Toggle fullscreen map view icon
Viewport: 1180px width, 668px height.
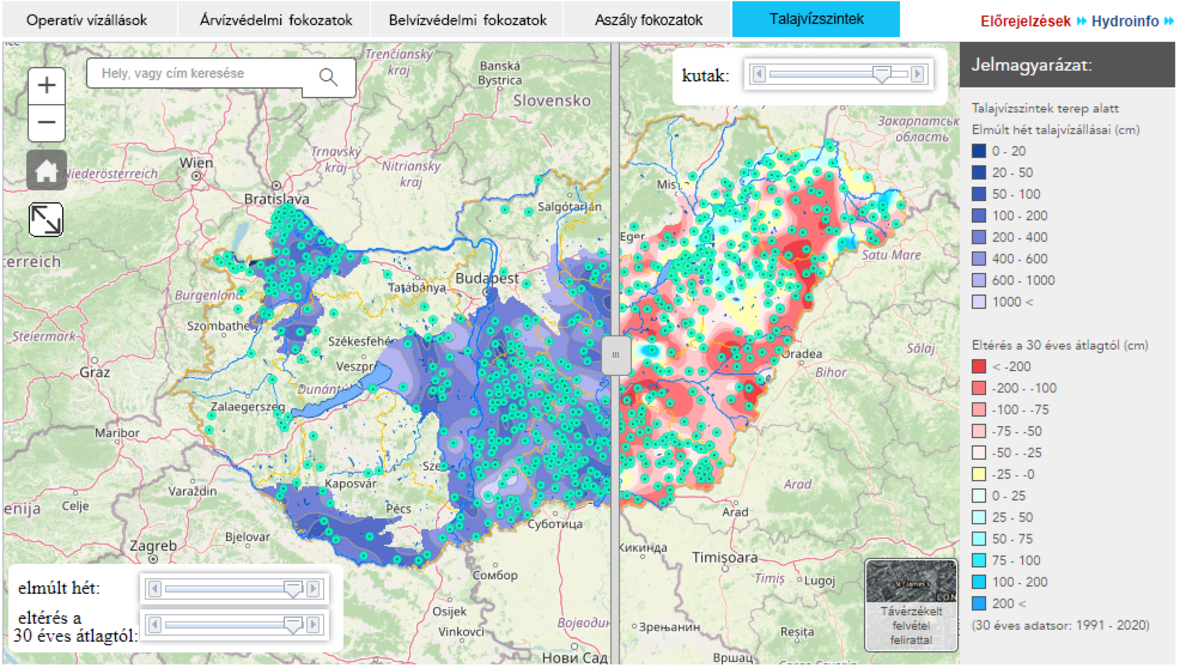pos(46,219)
